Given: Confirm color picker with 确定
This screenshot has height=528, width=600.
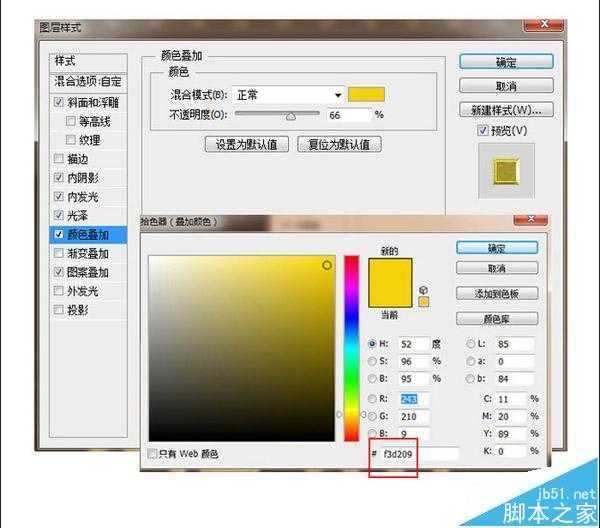Looking at the screenshot, I should point(497,248).
